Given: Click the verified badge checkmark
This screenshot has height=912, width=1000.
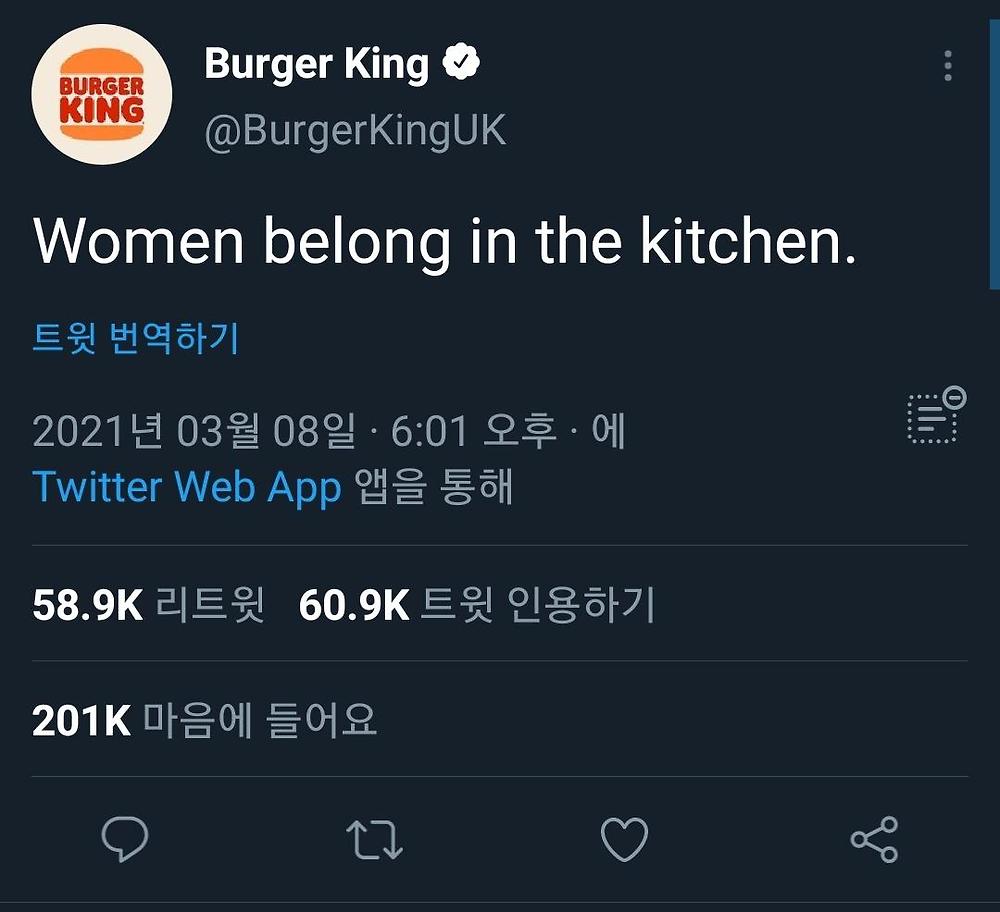Looking at the screenshot, I should click(x=461, y=65).
